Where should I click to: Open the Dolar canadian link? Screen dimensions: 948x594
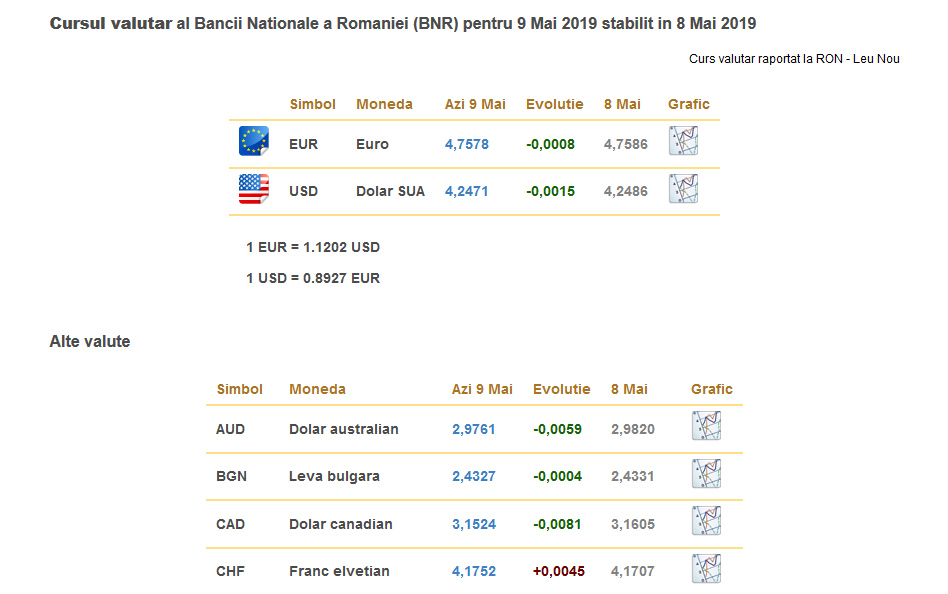coord(340,524)
